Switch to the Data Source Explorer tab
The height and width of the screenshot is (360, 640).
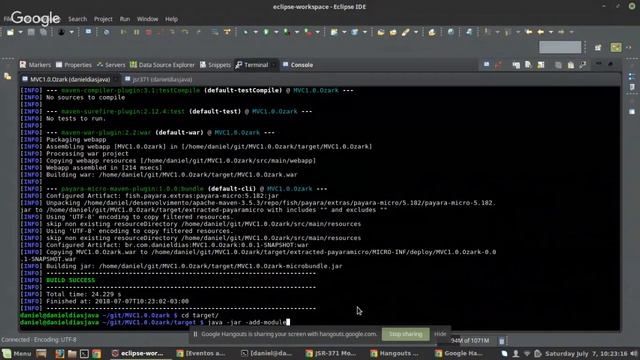point(162,65)
